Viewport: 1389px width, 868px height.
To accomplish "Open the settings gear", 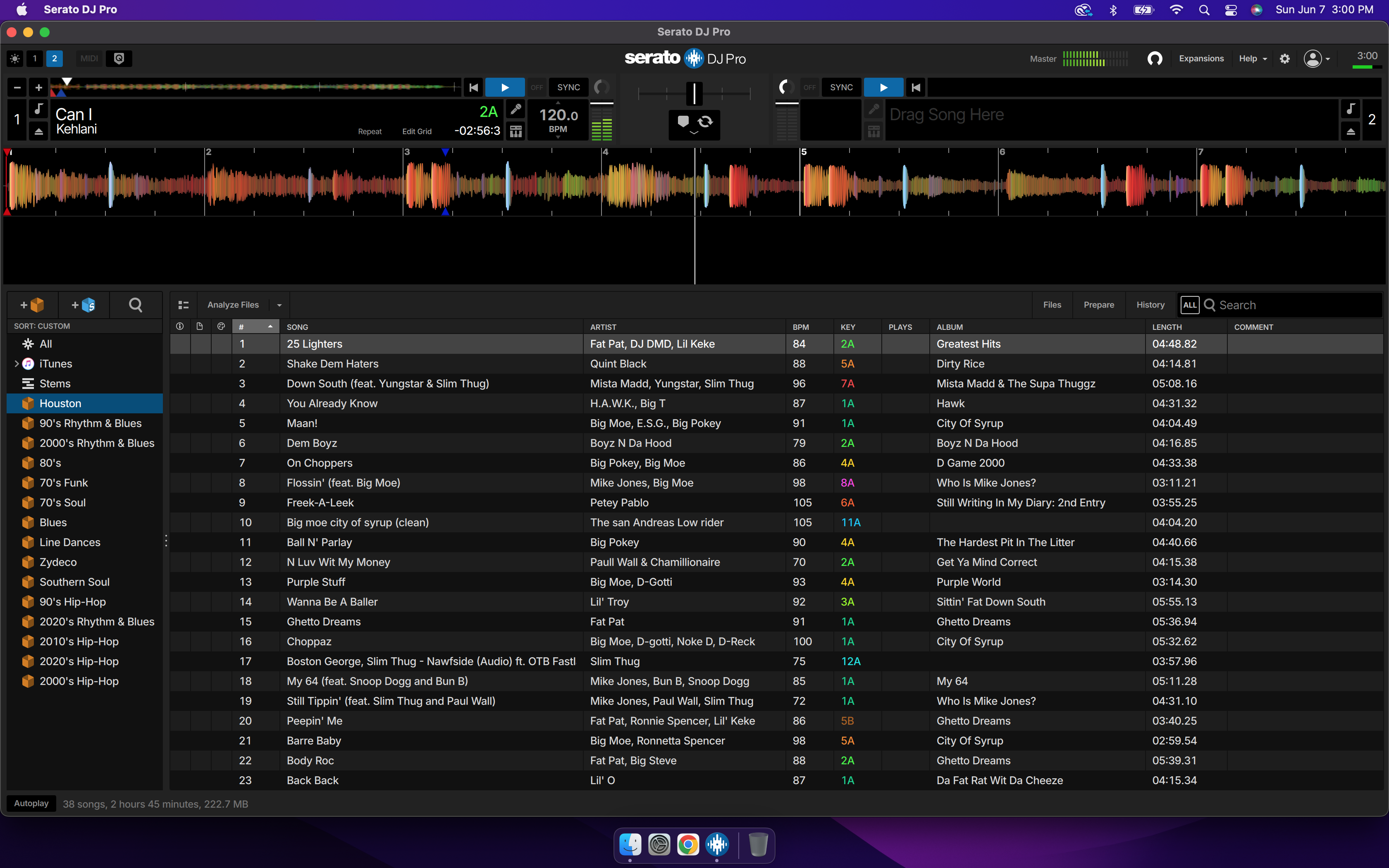I will click(x=1284, y=59).
